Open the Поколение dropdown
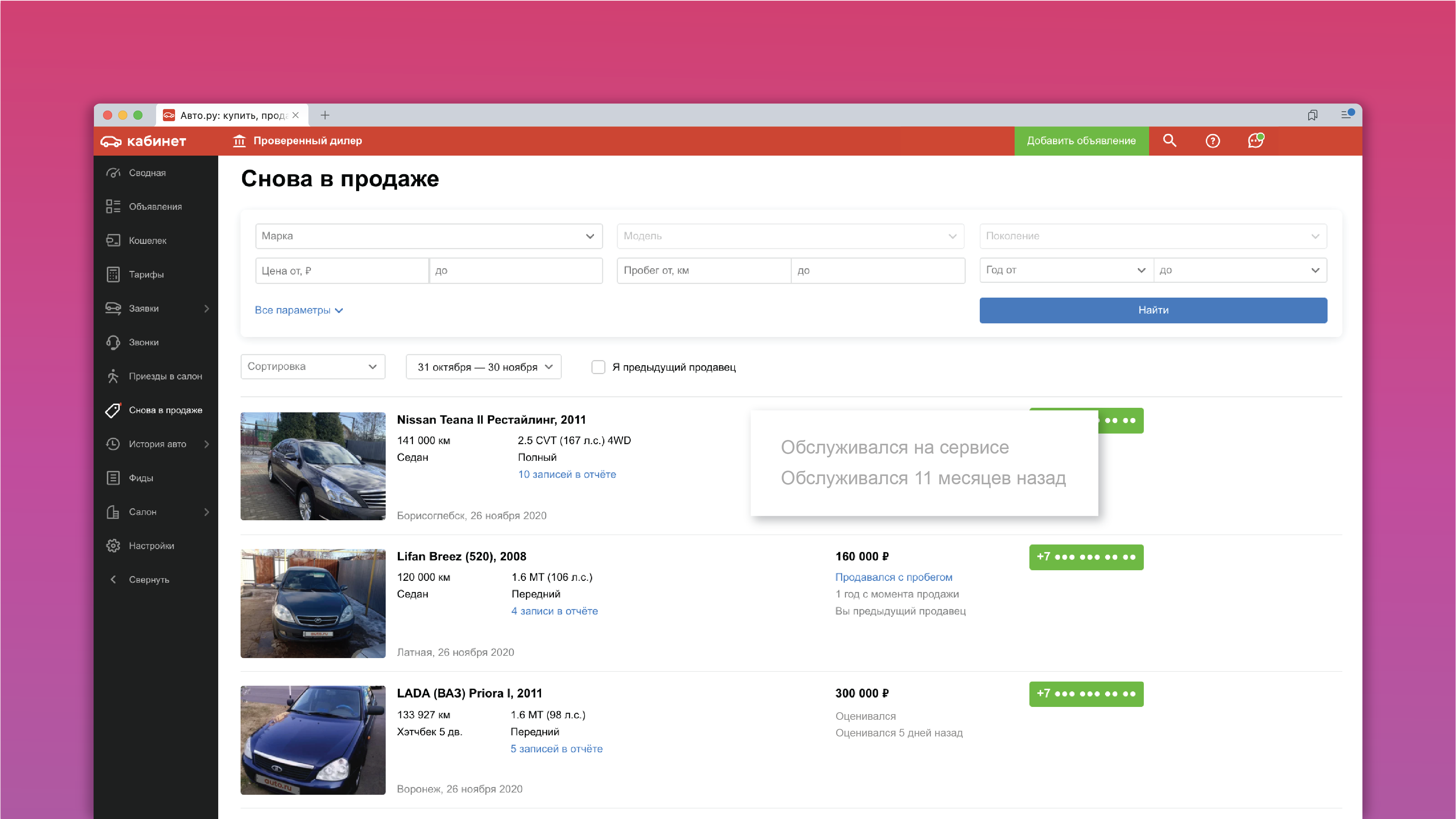The width and height of the screenshot is (1456, 819). pos(1153,236)
